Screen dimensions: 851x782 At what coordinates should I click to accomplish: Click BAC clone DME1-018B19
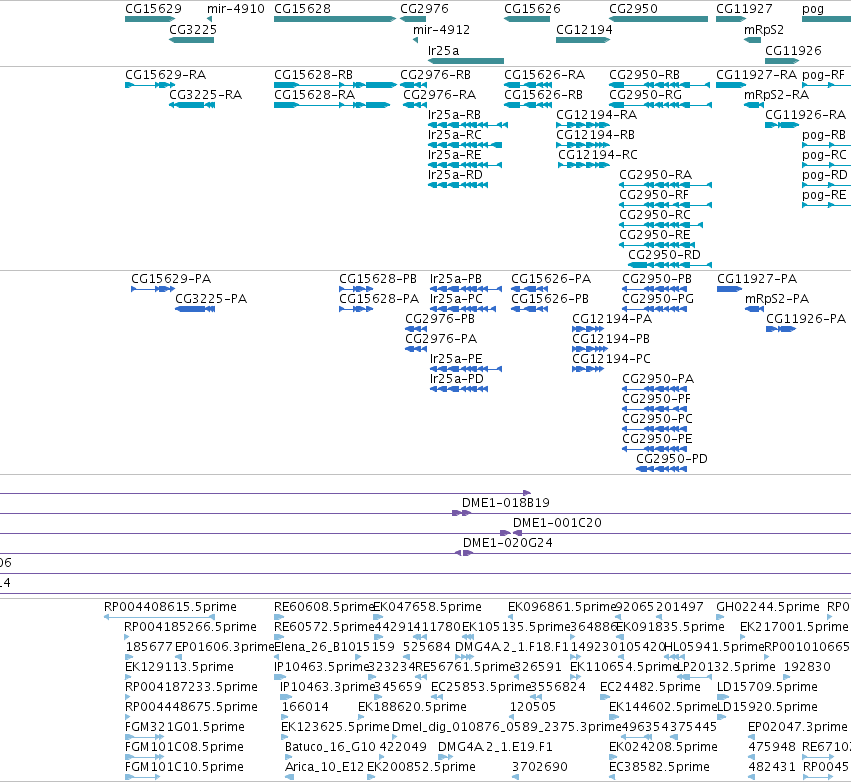tap(505, 503)
